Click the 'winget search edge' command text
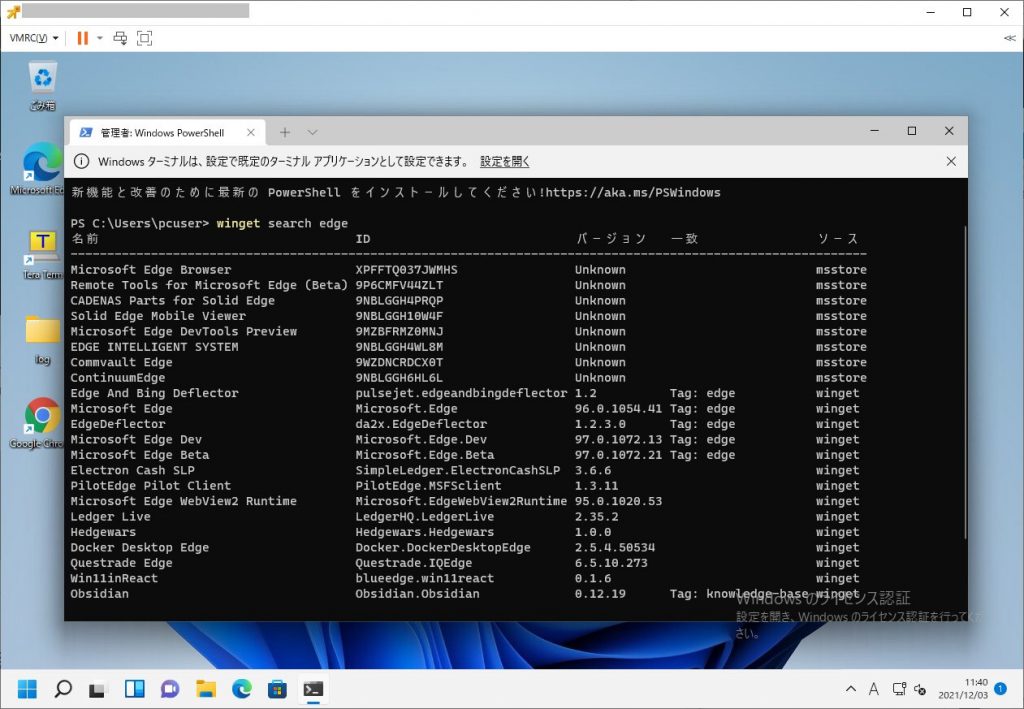The image size is (1024, 709). click(x=282, y=223)
